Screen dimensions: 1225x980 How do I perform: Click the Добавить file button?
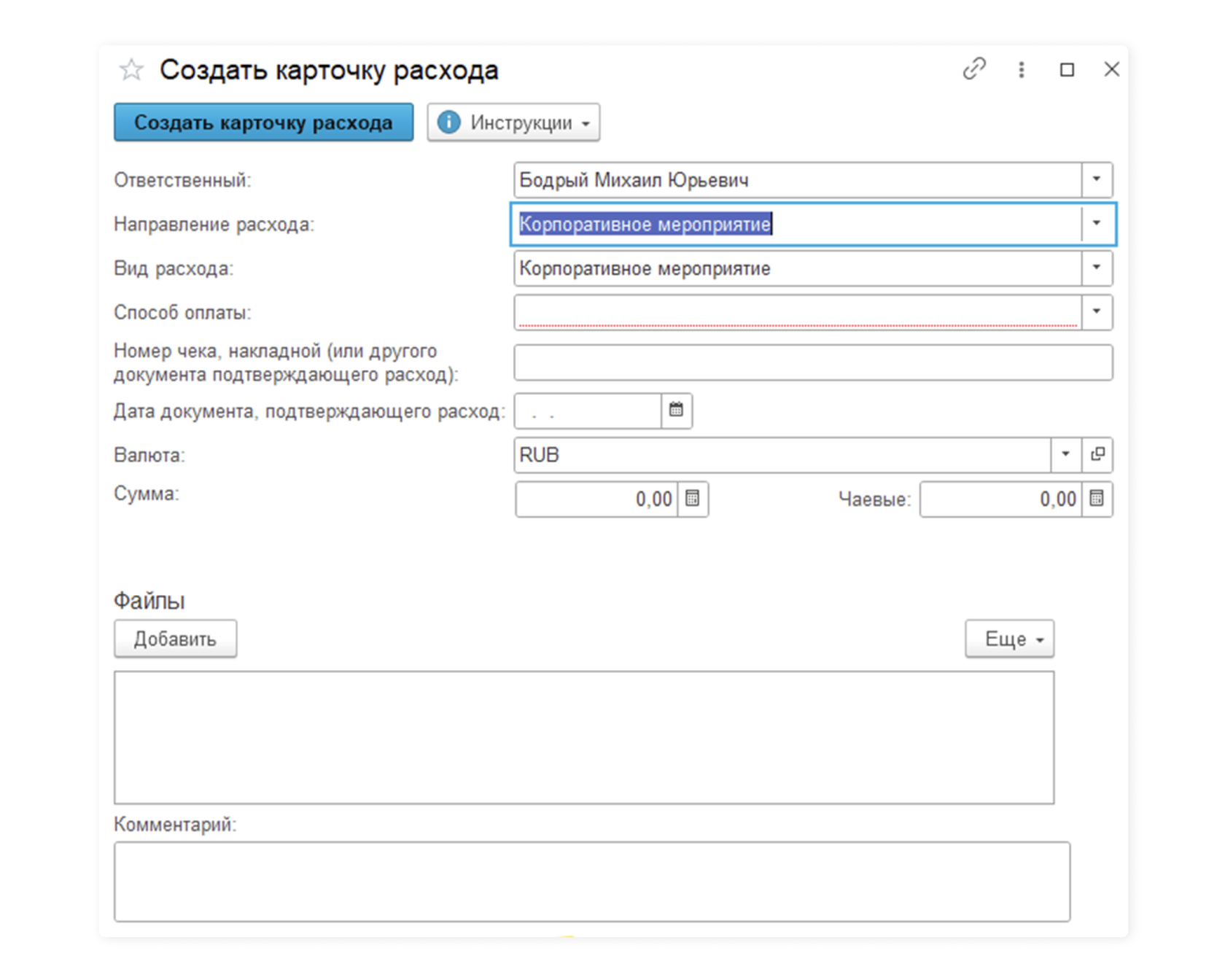pyautogui.click(x=175, y=639)
